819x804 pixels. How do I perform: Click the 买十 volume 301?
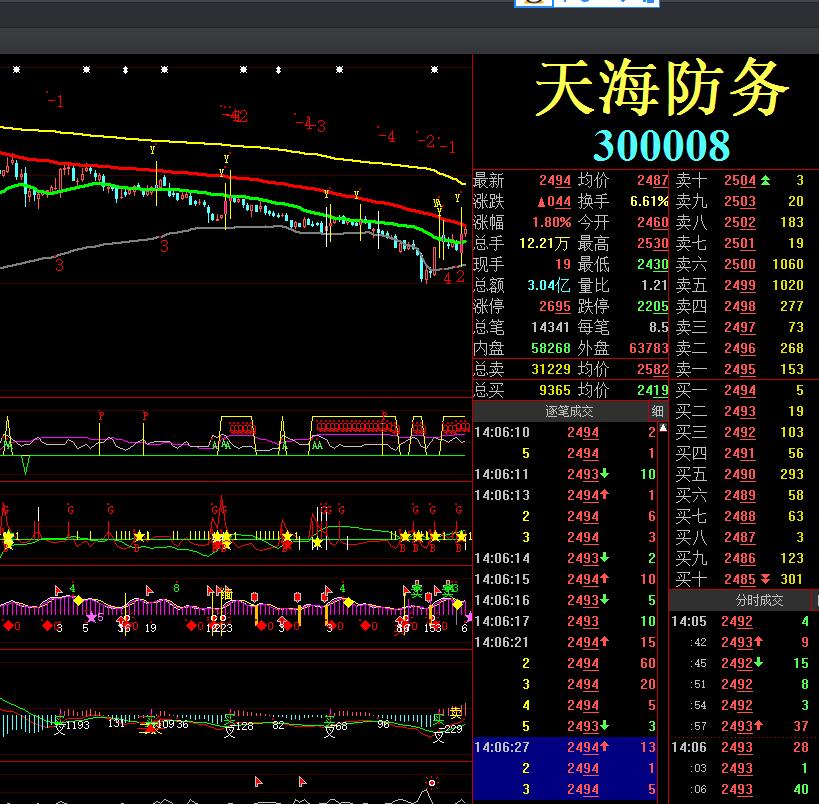[791, 579]
